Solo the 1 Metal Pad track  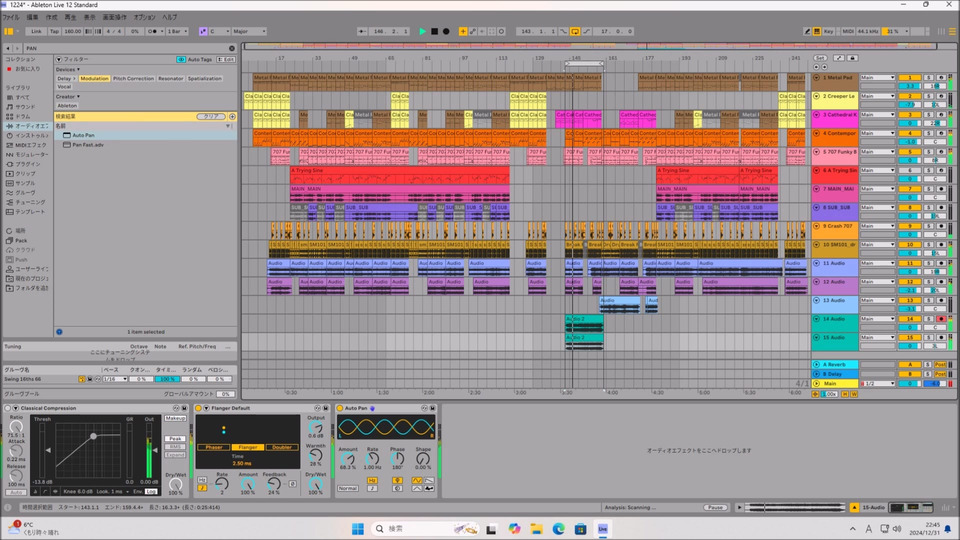[928, 78]
